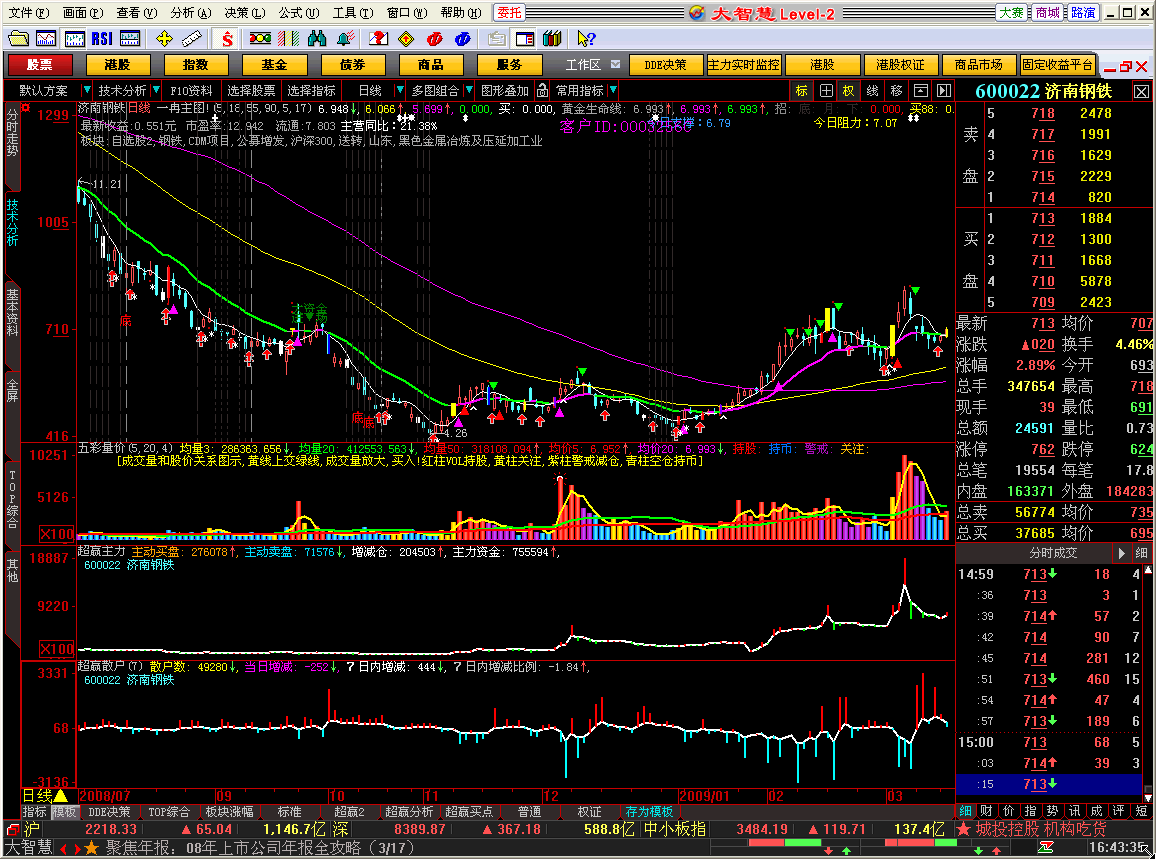Open the 分析(A) menu
The width and height of the screenshot is (1156, 859).
pyautogui.click(x=190, y=13)
